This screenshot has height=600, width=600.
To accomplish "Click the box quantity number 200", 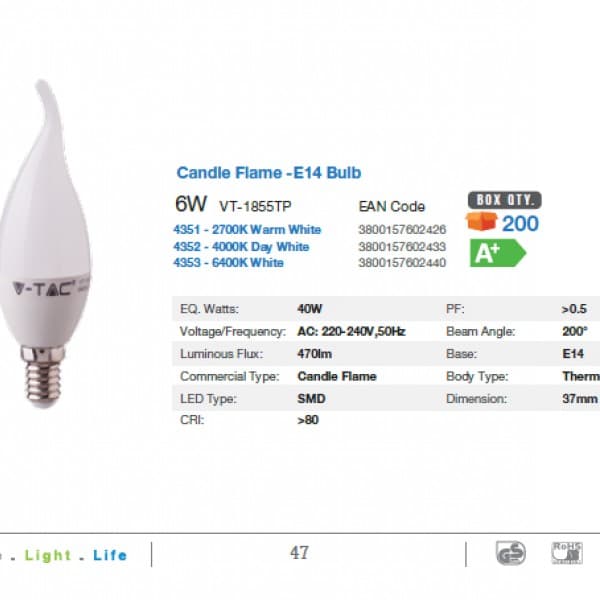I will 520,223.
